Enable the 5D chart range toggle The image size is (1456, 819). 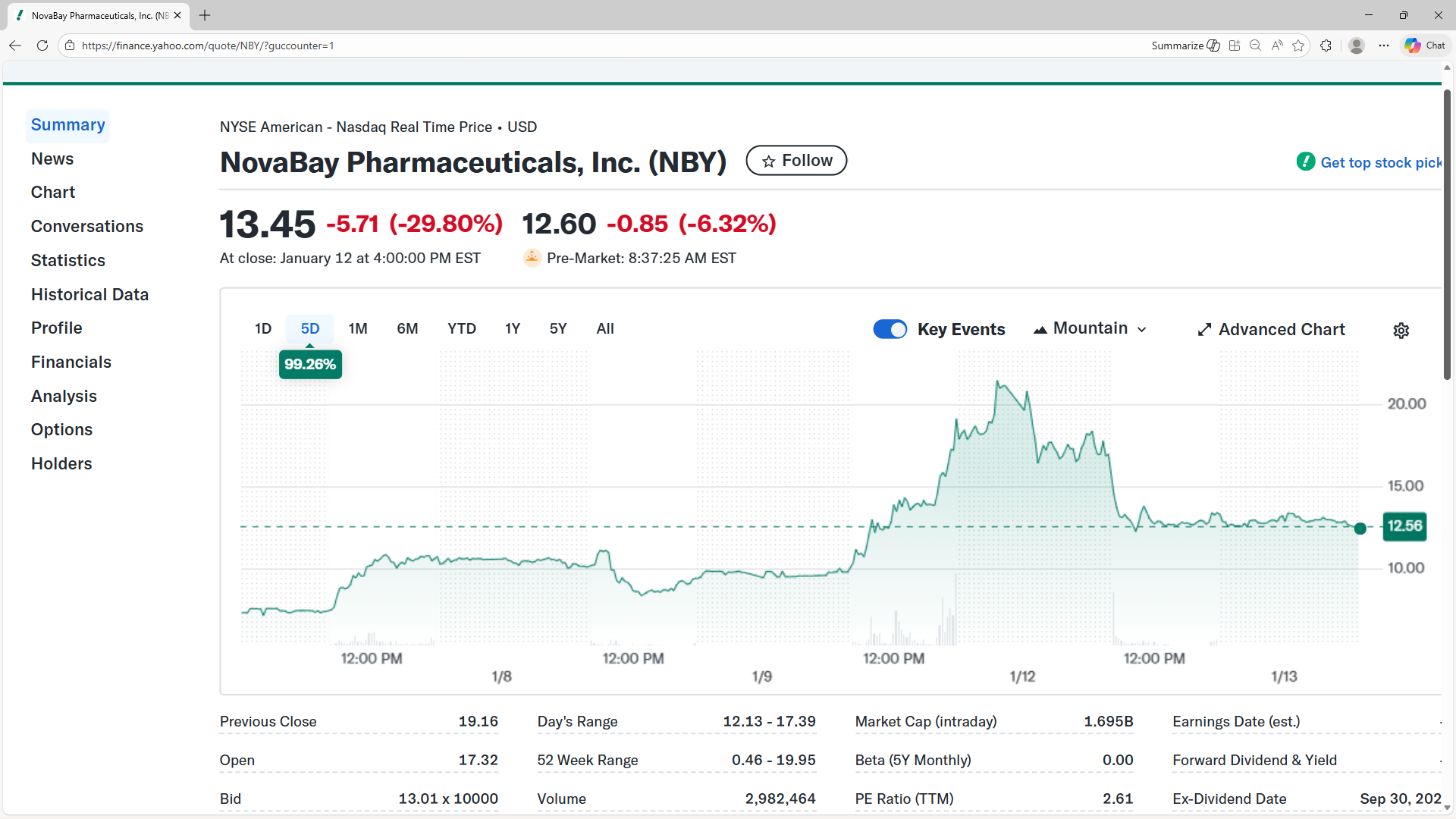tap(309, 328)
